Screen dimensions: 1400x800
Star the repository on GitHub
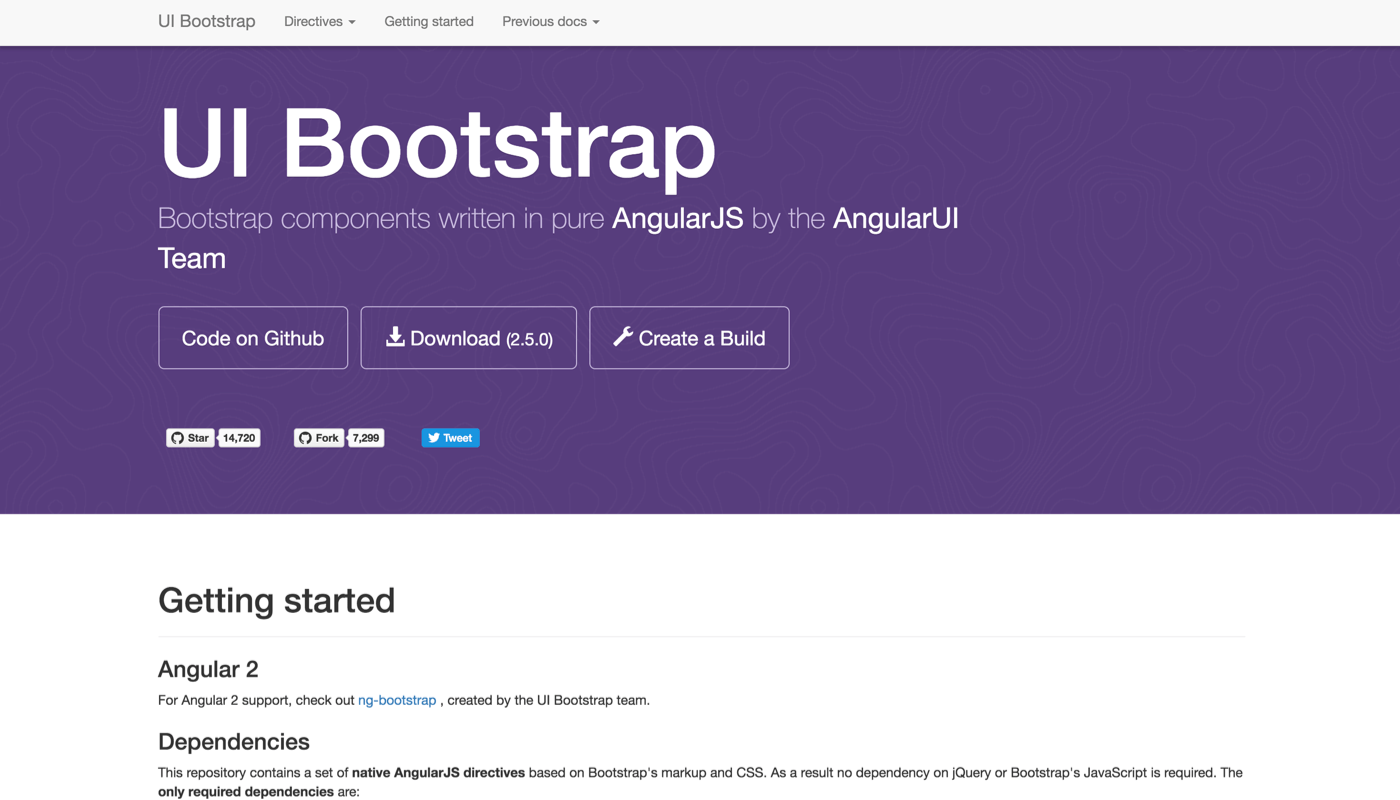pyautogui.click(x=190, y=438)
